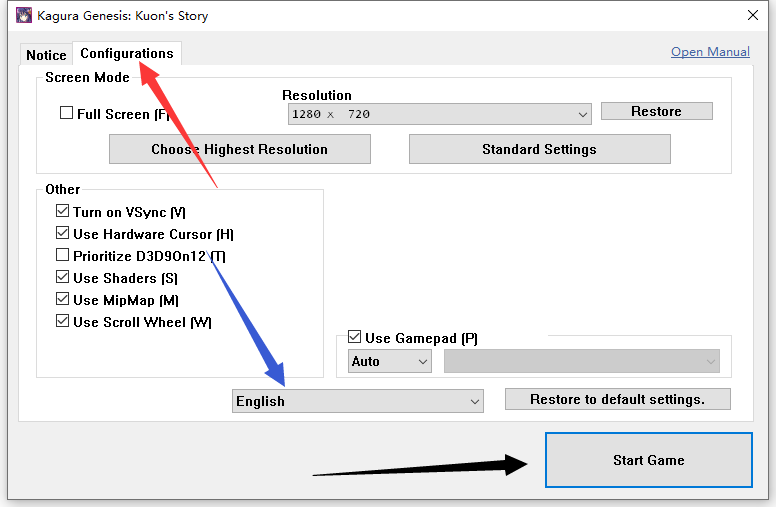Expand the English language dropdown
Screen dimensions: 776x507
pos(358,401)
